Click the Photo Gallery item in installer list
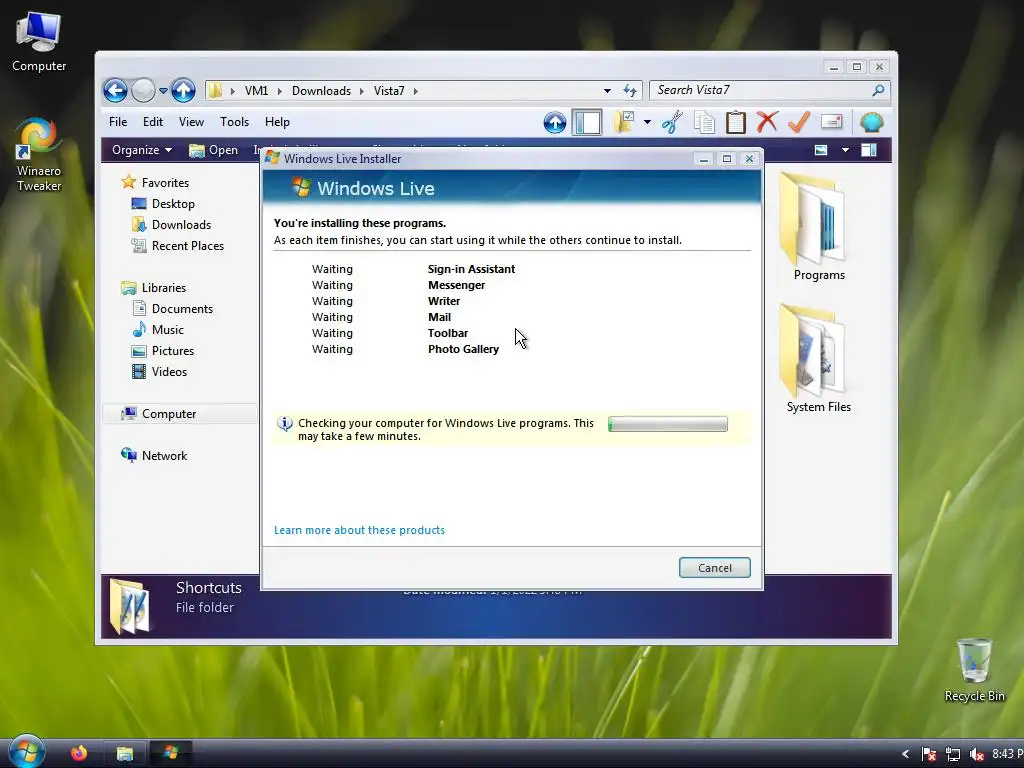 point(463,349)
